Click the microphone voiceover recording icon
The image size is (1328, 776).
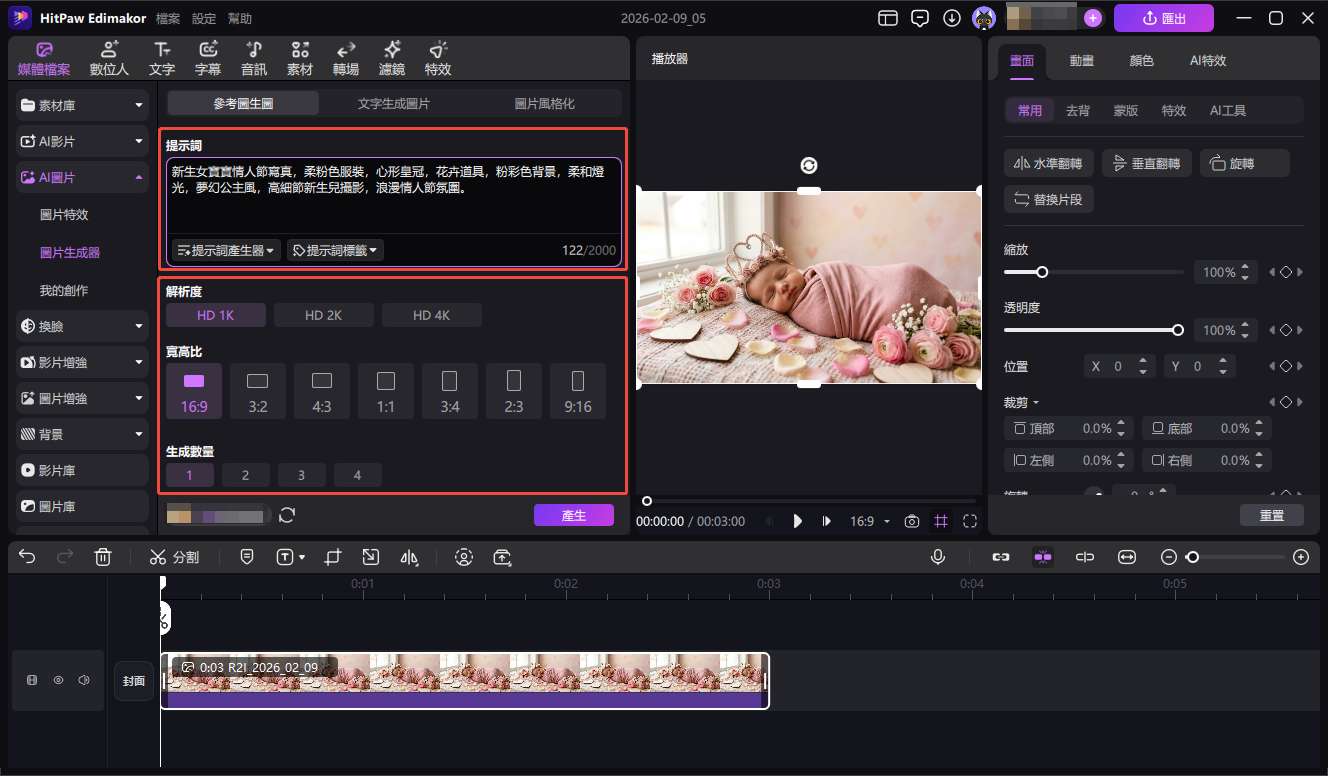tap(938, 557)
